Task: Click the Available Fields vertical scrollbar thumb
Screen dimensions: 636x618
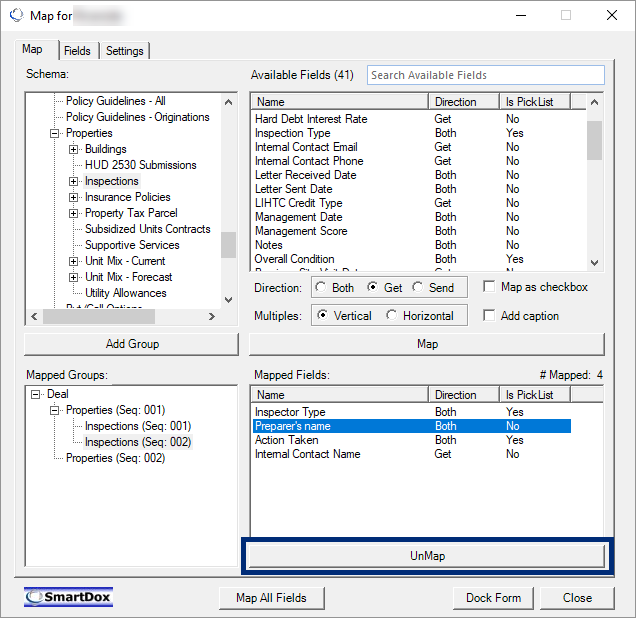Action: pyautogui.click(x=594, y=140)
